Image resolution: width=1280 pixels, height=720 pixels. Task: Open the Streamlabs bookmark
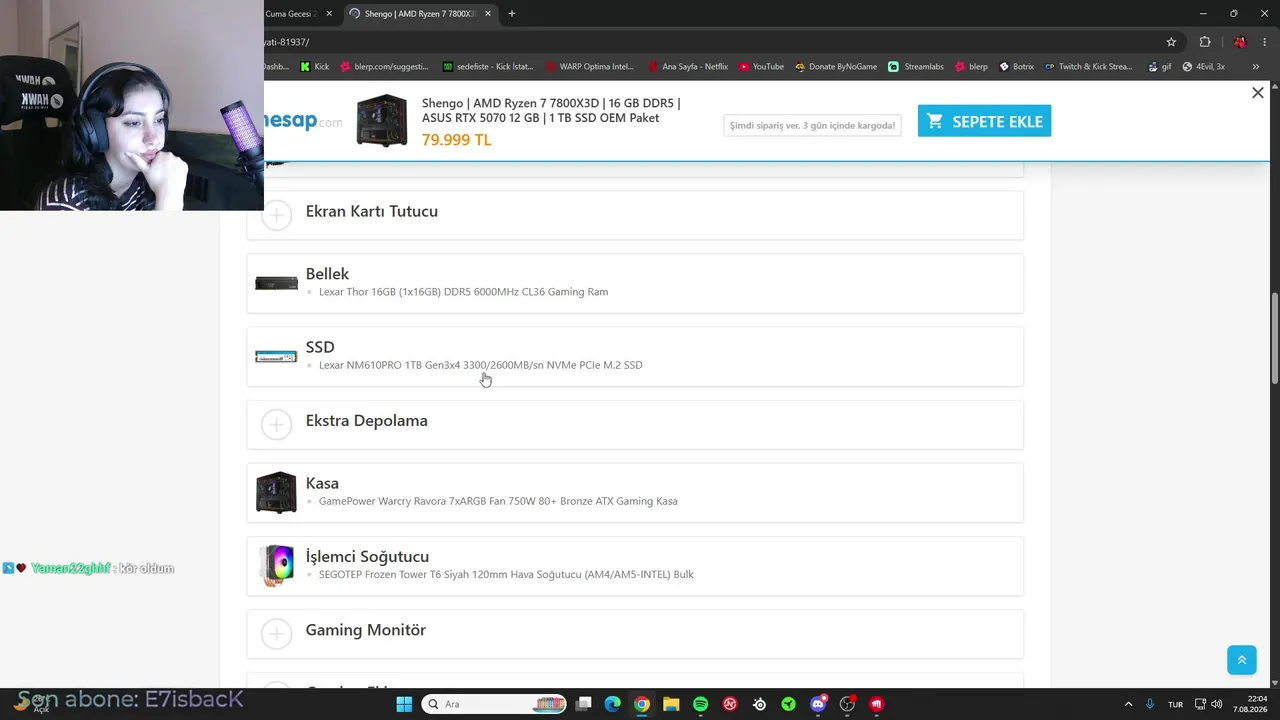pyautogui.click(x=916, y=67)
